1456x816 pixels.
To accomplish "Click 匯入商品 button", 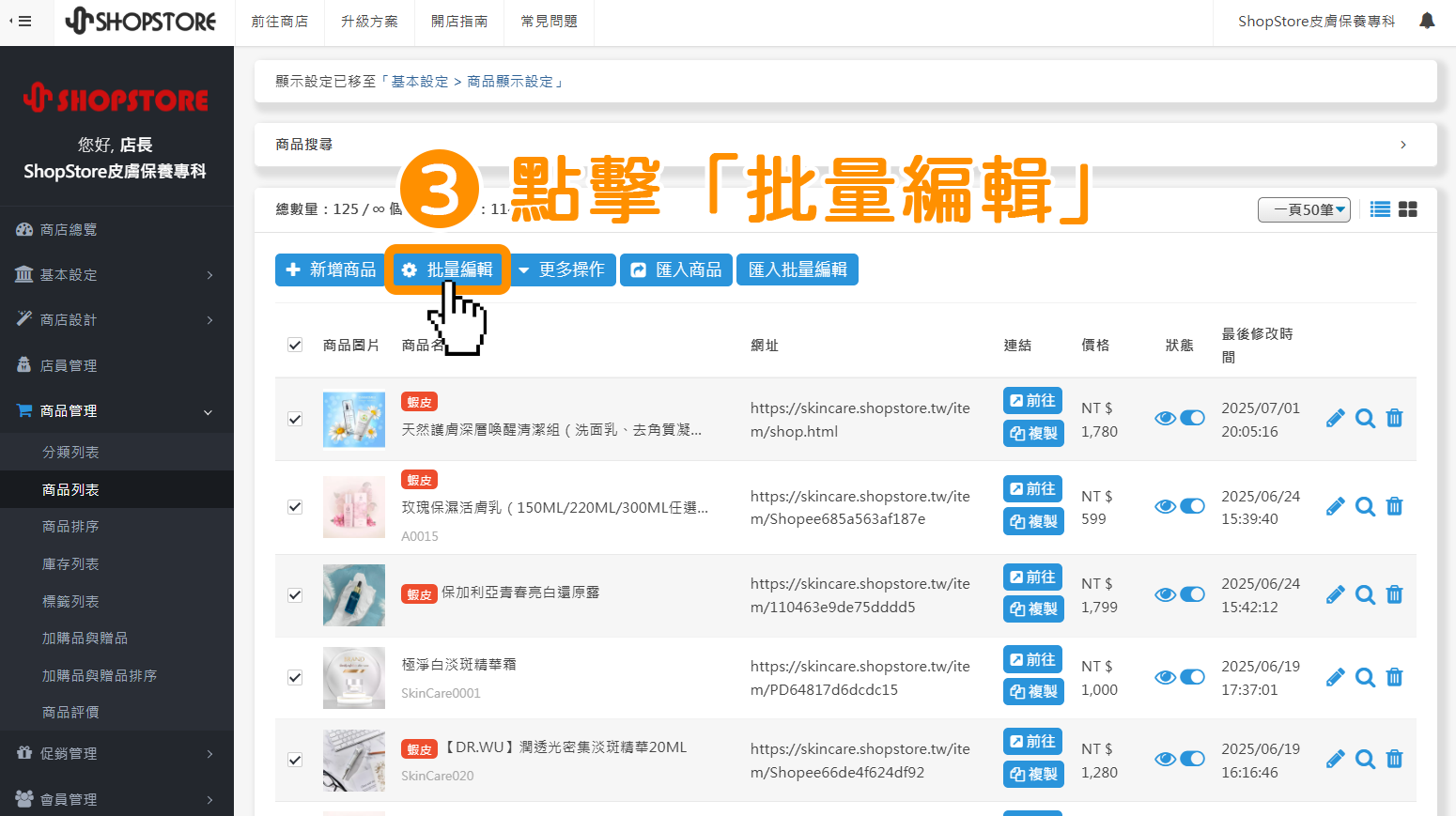I will point(676,269).
